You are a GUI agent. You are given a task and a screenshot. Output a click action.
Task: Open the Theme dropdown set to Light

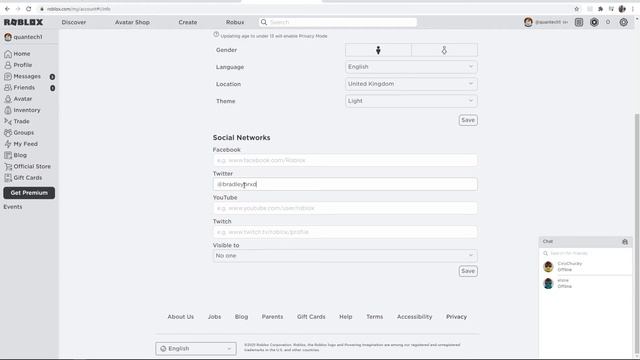tap(411, 101)
